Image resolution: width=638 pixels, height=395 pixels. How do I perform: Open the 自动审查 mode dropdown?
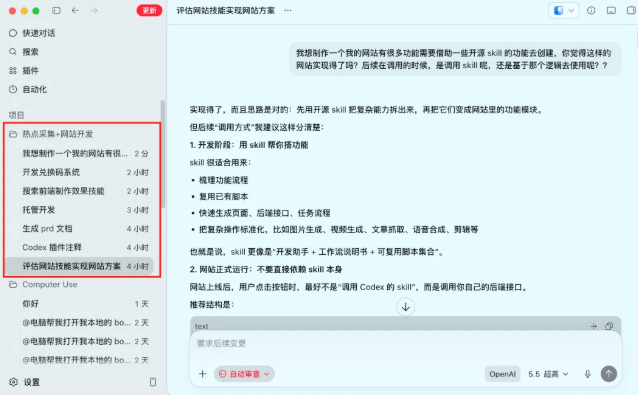(244, 374)
